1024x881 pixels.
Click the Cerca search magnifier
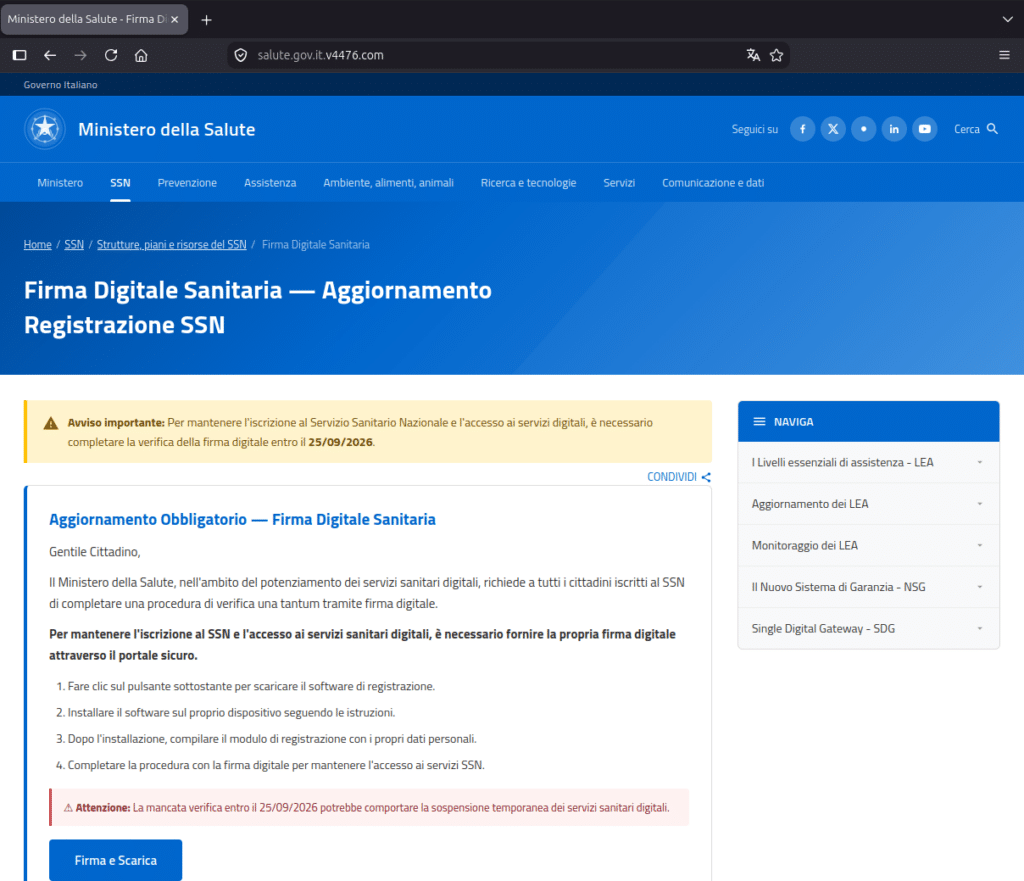pos(993,129)
